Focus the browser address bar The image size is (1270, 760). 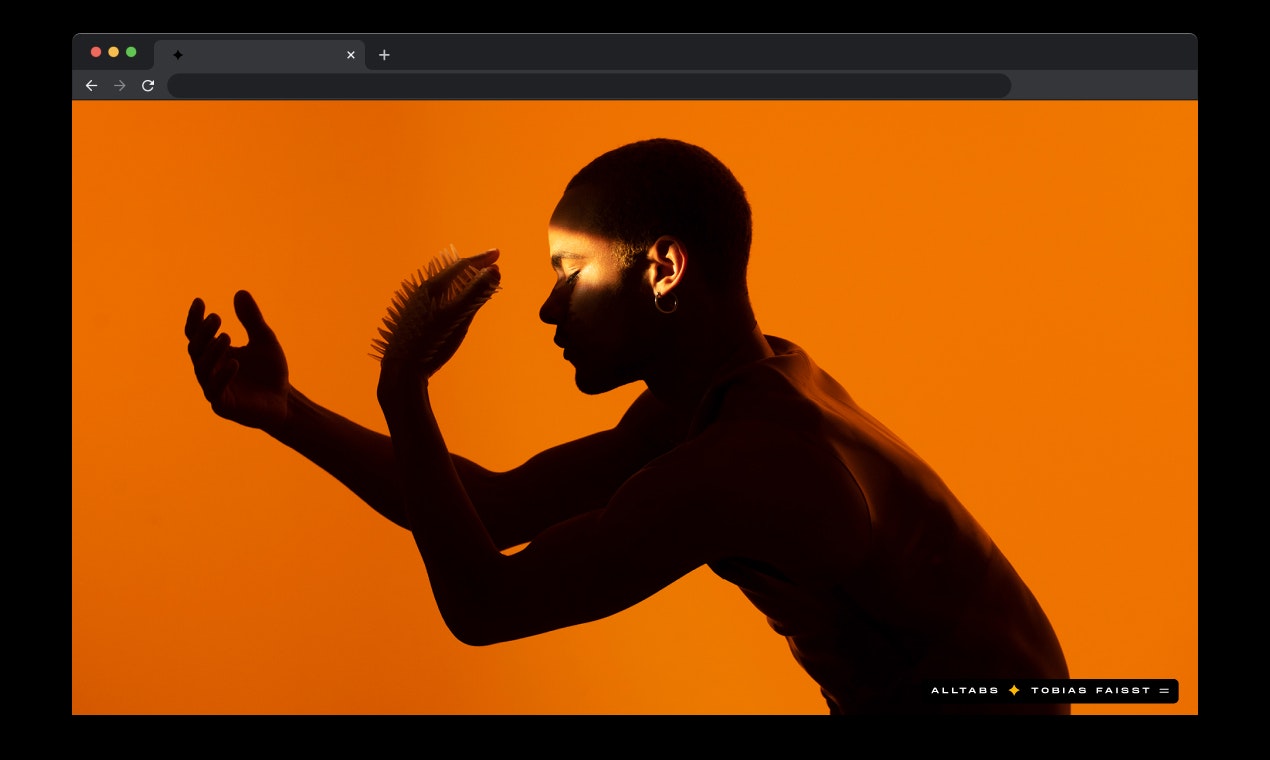590,86
